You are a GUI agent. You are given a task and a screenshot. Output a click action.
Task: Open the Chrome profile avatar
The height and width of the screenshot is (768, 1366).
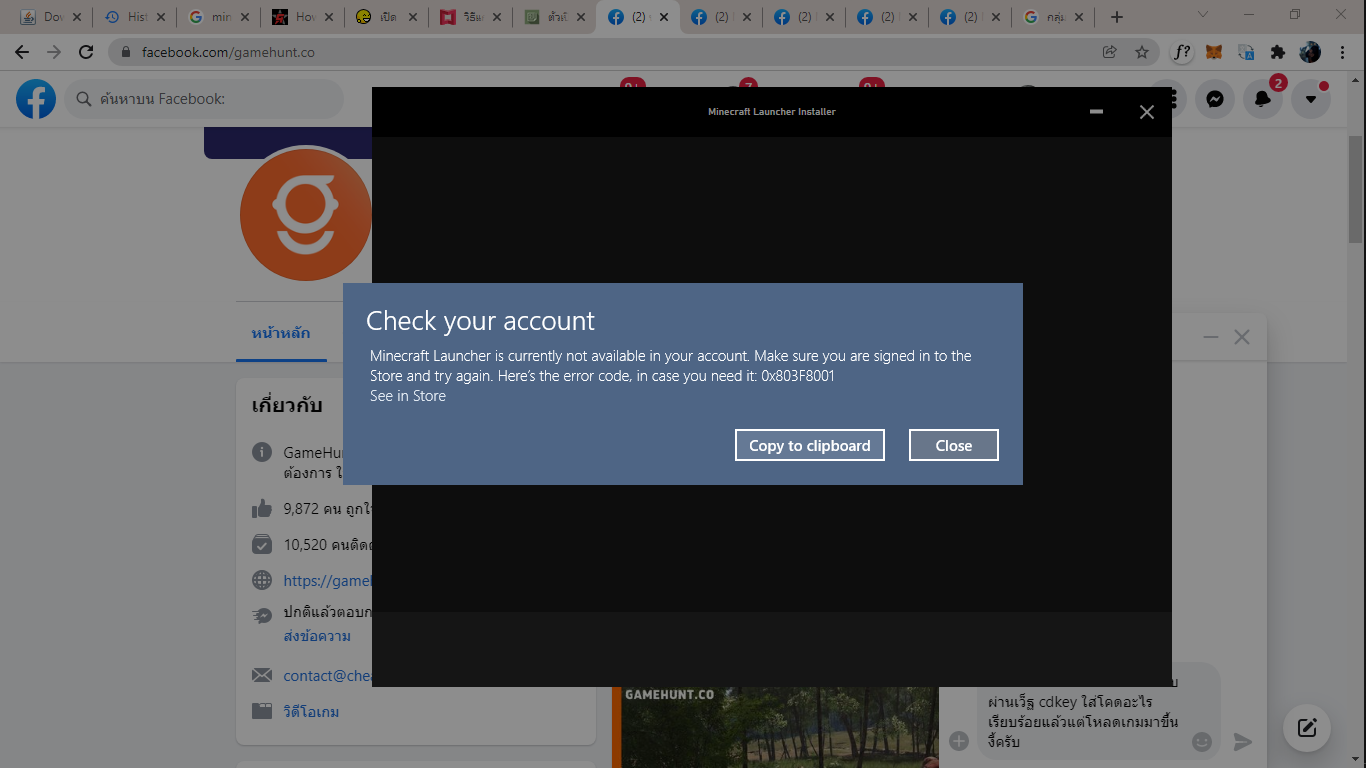point(1310,52)
